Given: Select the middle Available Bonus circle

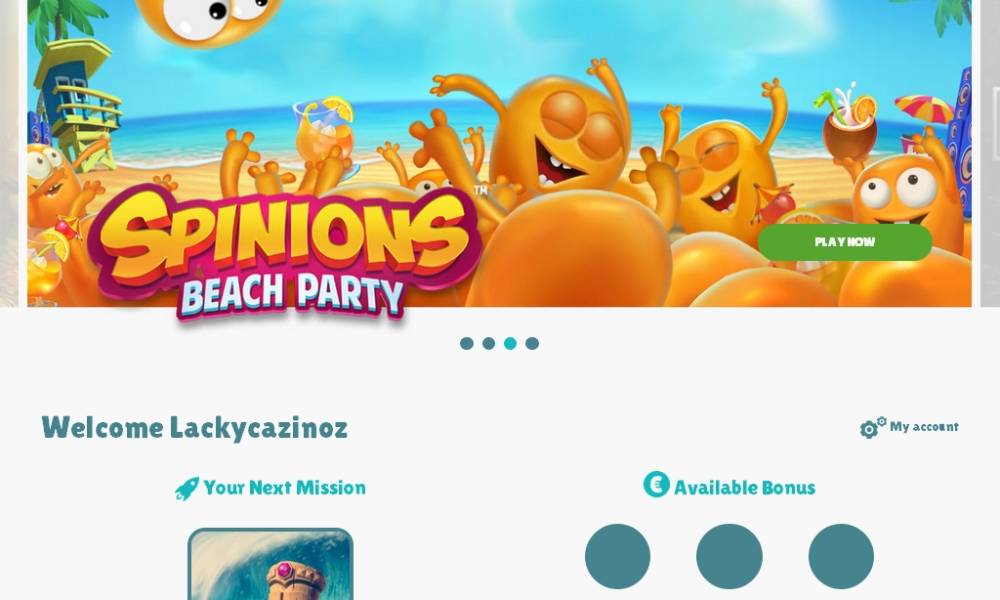Looking at the screenshot, I should [729, 557].
